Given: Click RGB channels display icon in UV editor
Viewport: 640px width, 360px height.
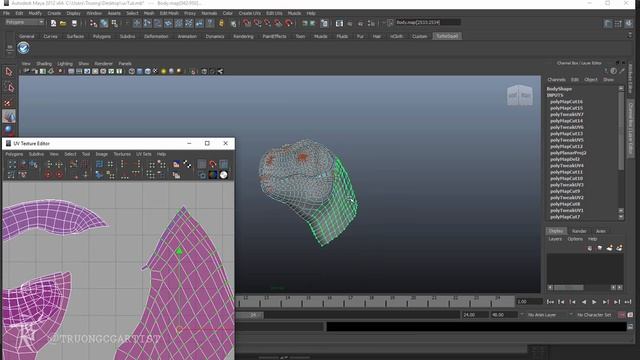Looking at the screenshot, I should click(x=213, y=175).
